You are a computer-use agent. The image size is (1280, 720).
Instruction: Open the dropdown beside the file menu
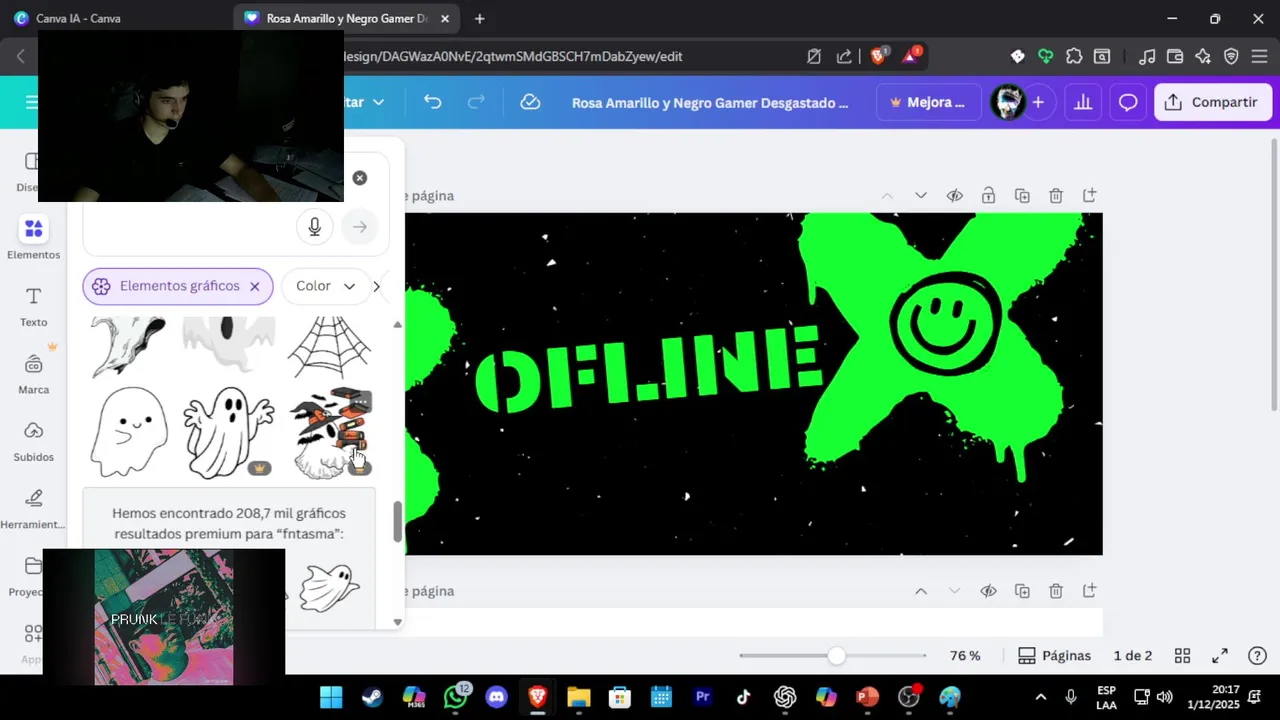point(378,102)
